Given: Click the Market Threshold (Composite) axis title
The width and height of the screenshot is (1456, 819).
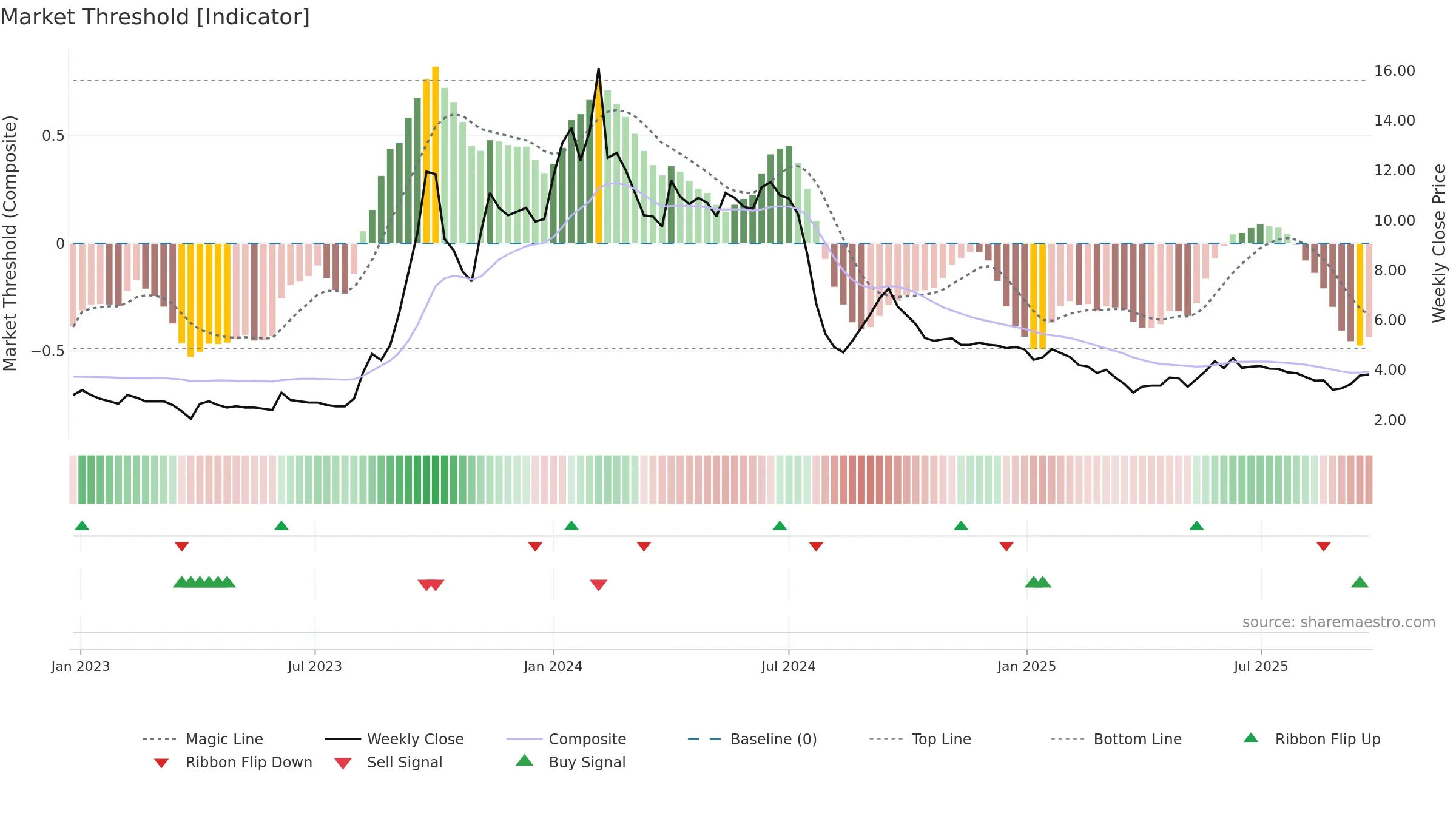Looking at the screenshot, I should coord(10,243).
